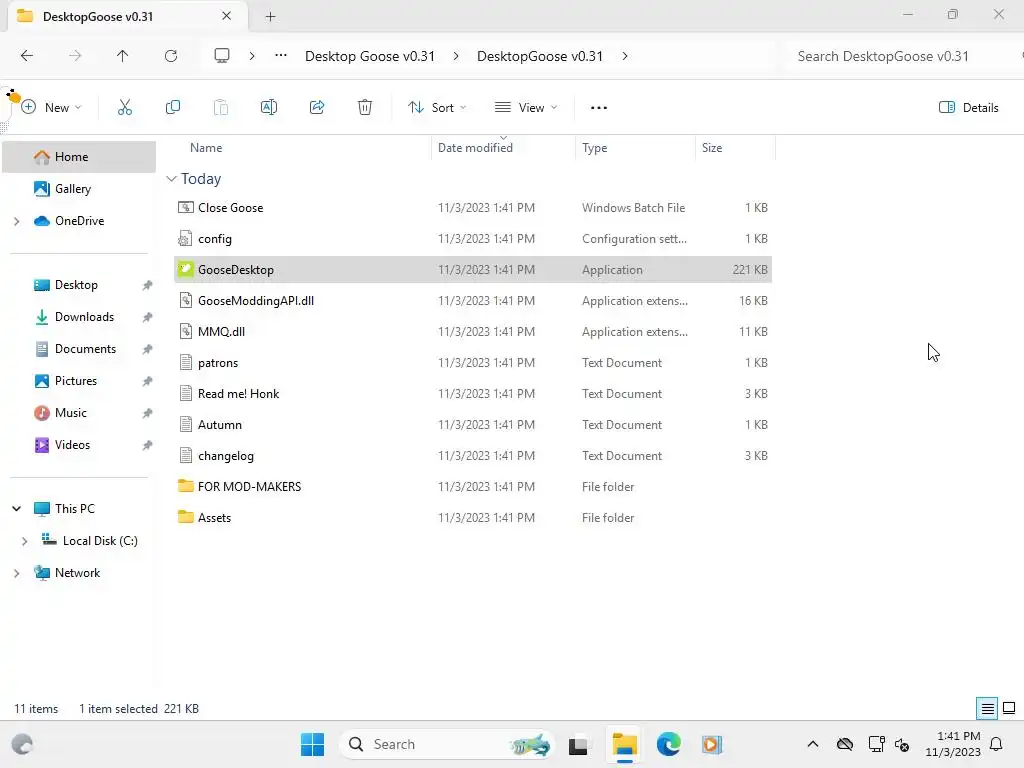This screenshot has width=1024, height=768.
Task: Click the This PC monitor icon in address bar
Action: [x=222, y=56]
